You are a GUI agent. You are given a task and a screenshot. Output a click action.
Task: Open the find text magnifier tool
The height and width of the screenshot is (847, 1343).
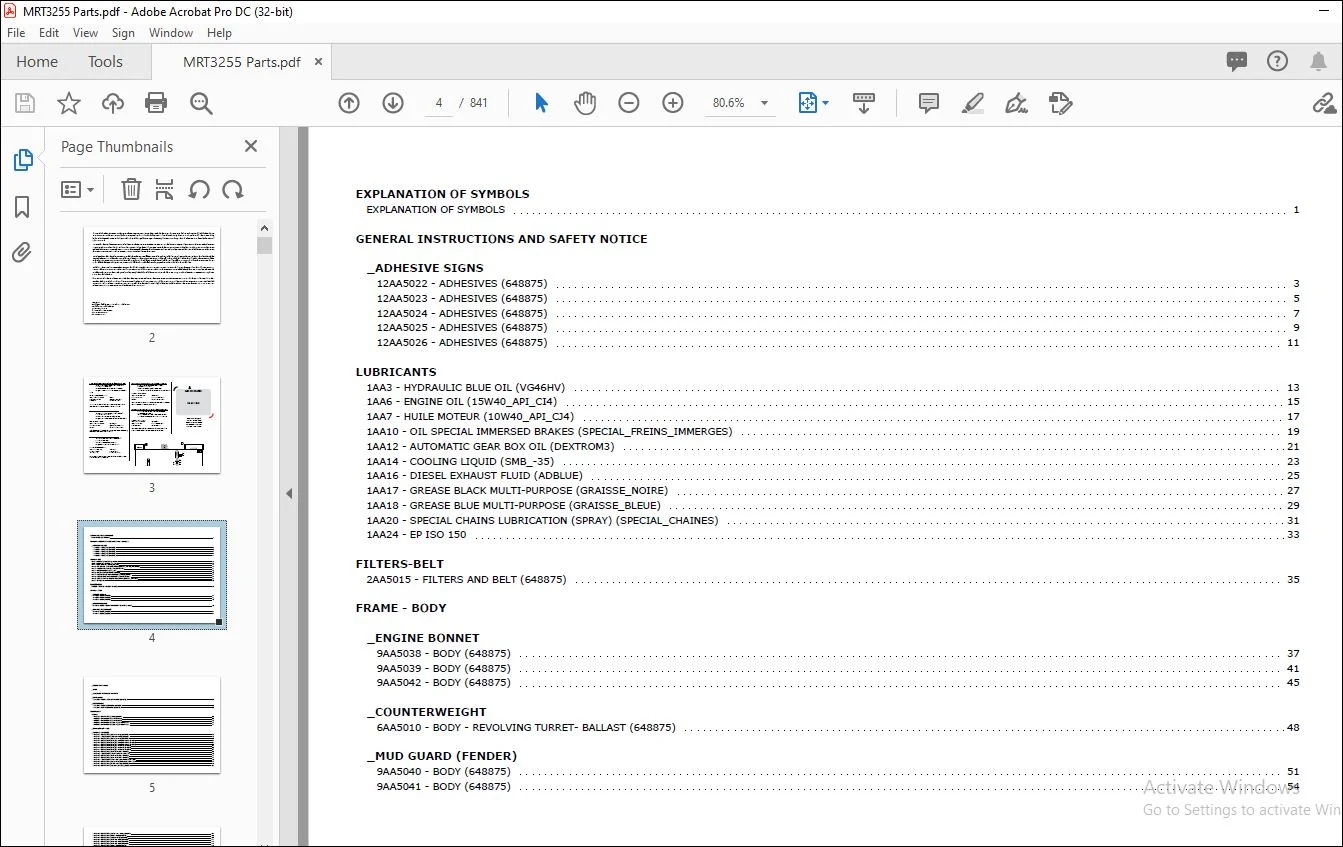[x=201, y=103]
